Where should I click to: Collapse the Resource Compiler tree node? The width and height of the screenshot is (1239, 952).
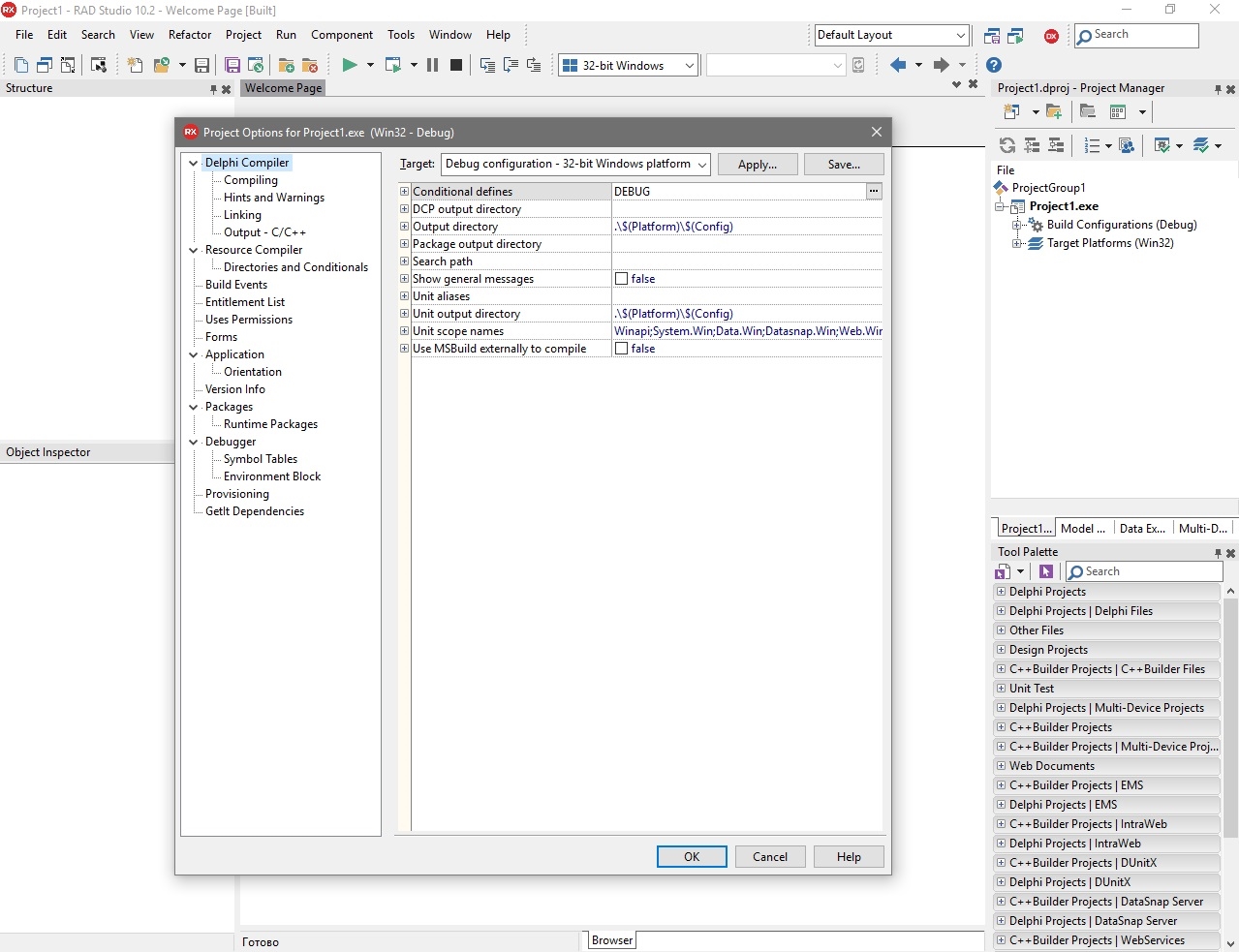(x=194, y=250)
